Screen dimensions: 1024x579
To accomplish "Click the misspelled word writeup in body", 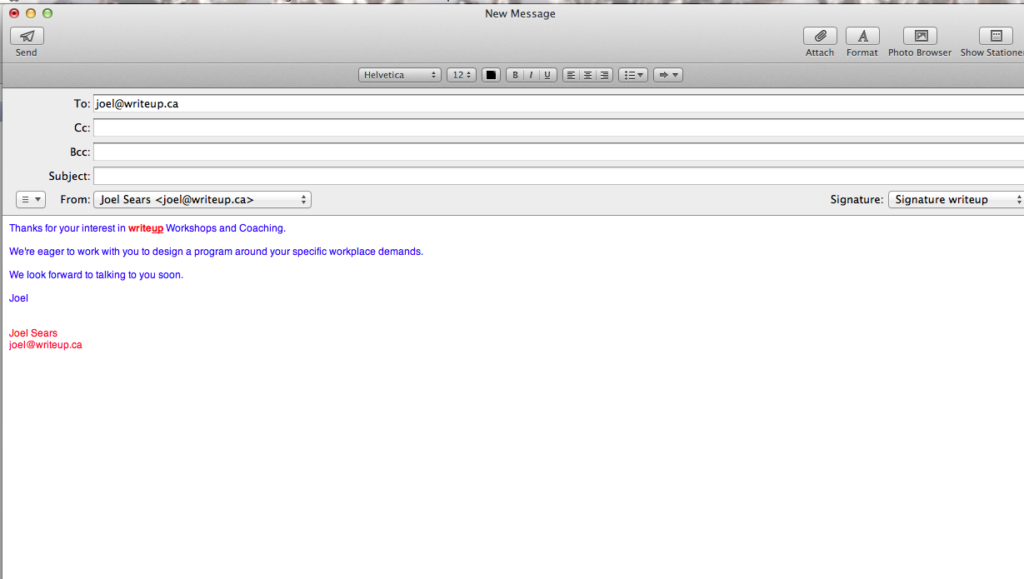I will 146,228.
